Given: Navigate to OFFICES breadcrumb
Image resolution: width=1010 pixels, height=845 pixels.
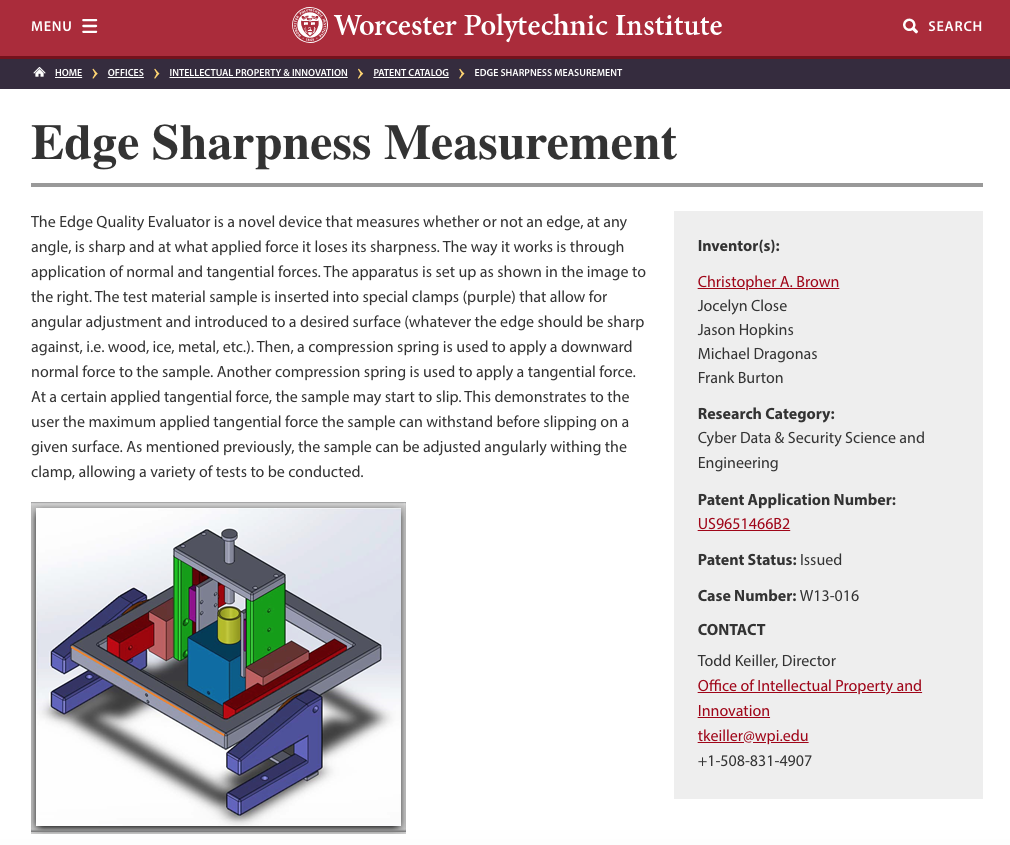Looking at the screenshot, I should point(126,73).
